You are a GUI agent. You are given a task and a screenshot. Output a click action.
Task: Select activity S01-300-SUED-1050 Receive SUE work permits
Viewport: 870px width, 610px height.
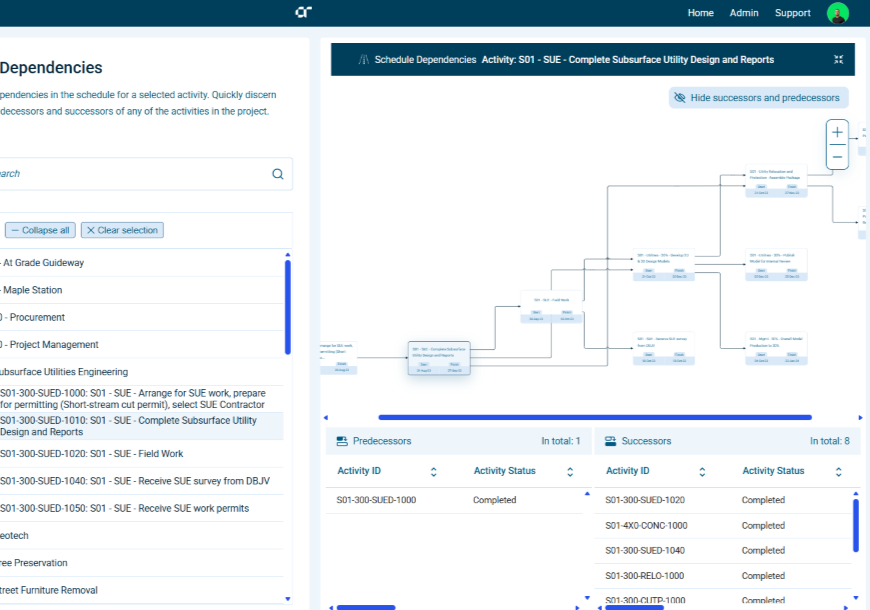pos(141,508)
